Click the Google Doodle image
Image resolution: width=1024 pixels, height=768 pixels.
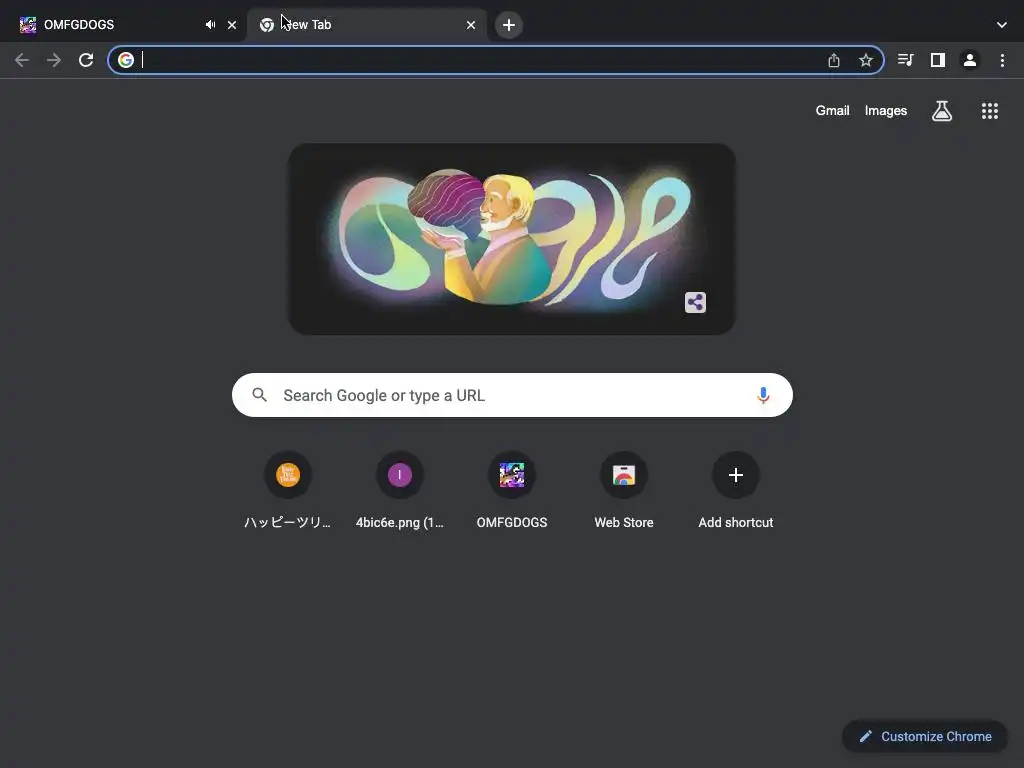pos(512,239)
